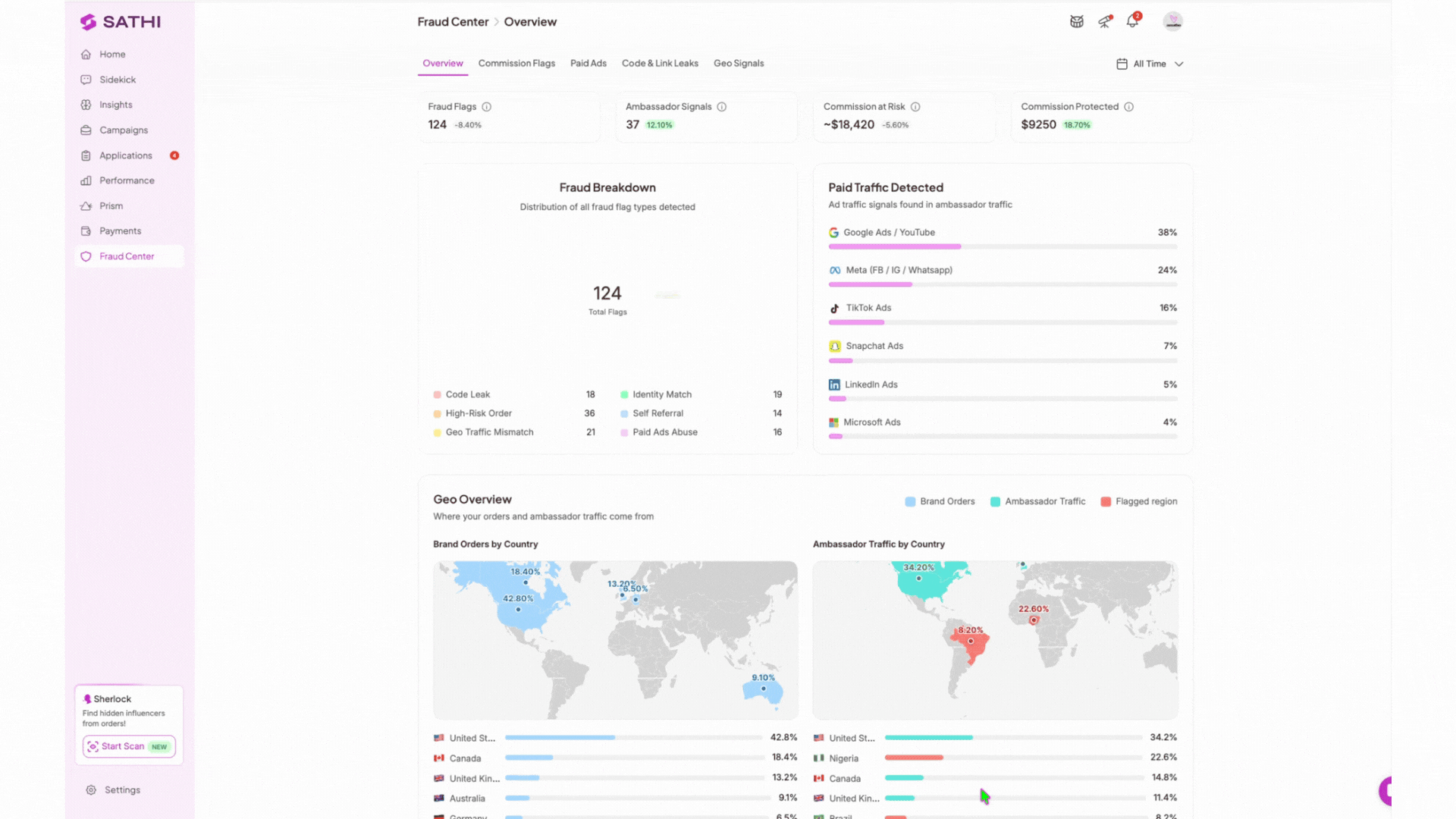Toggle the Ambassador Traffic legend item
The width and height of the screenshot is (1456, 819).
pyautogui.click(x=1037, y=502)
